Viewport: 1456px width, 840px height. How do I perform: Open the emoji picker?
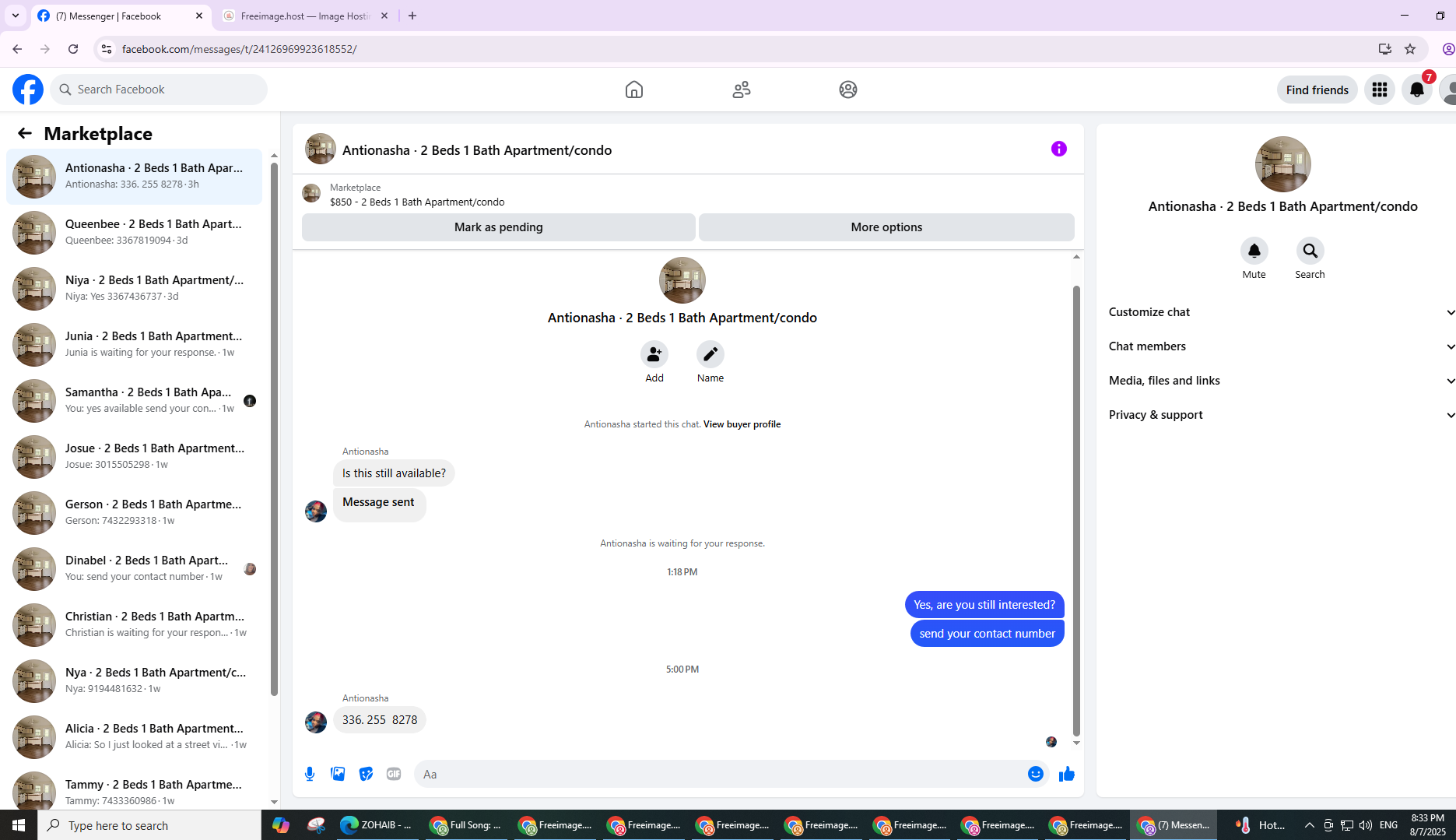tap(1036, 774)
